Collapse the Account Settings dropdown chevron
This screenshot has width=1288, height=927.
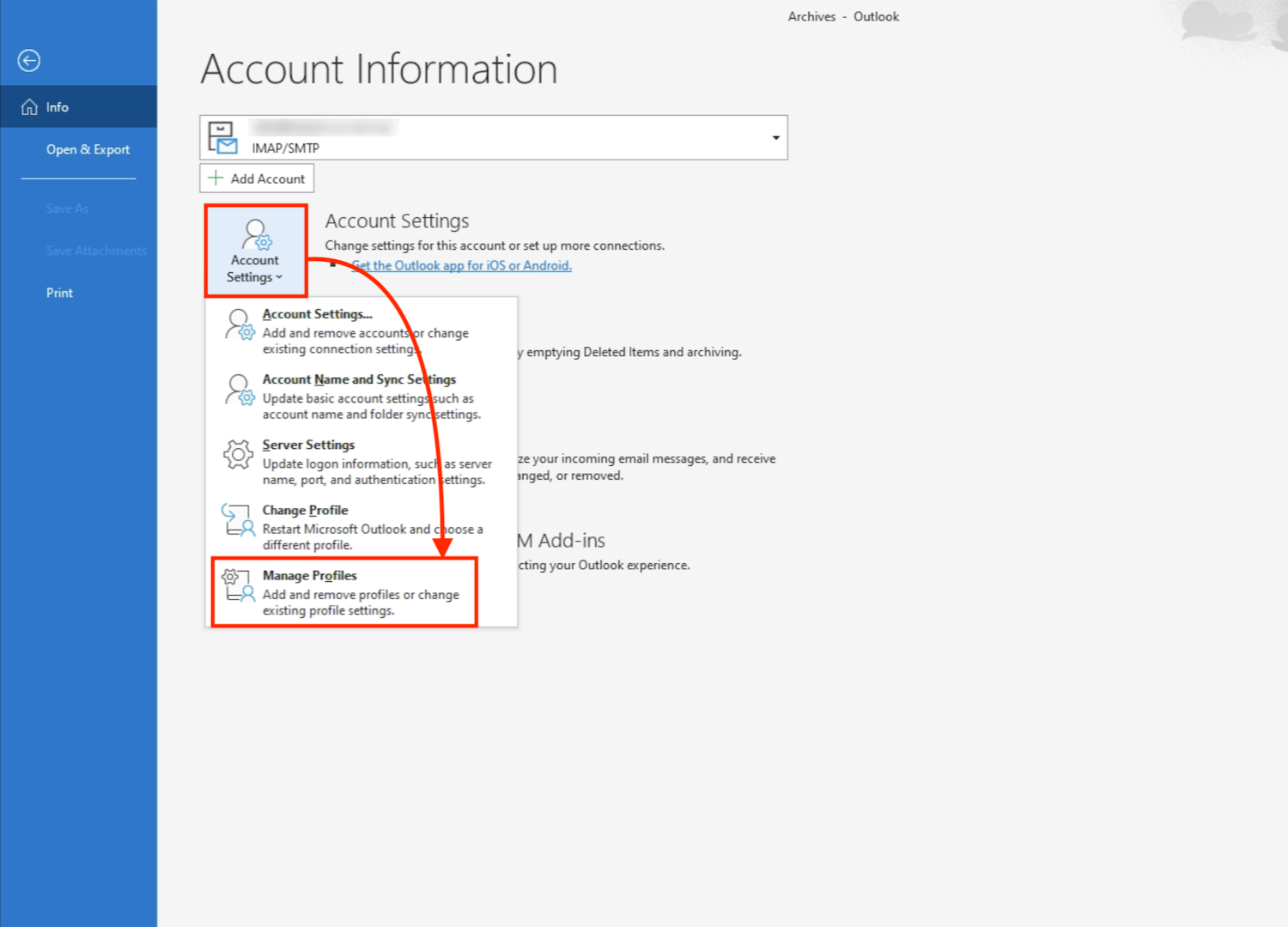click(279, 277)
